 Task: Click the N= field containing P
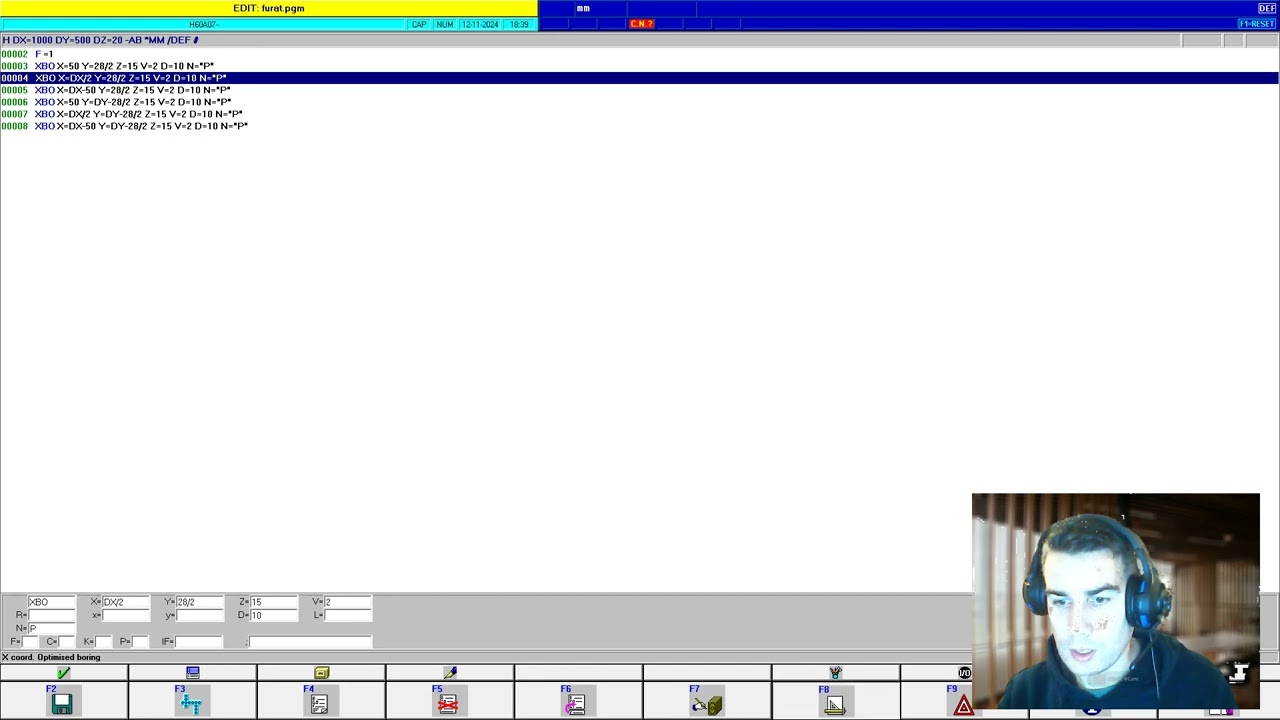click(52, 628)
